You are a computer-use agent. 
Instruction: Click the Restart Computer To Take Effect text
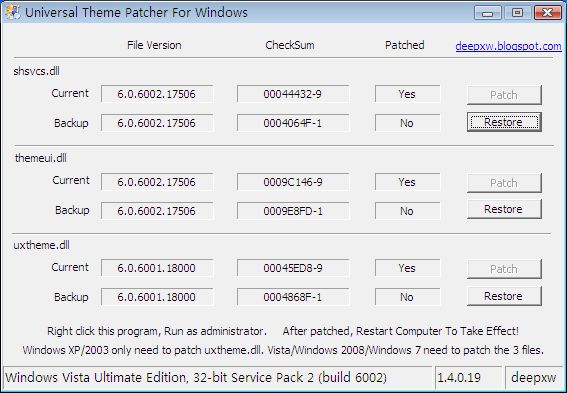pos(401,331)
